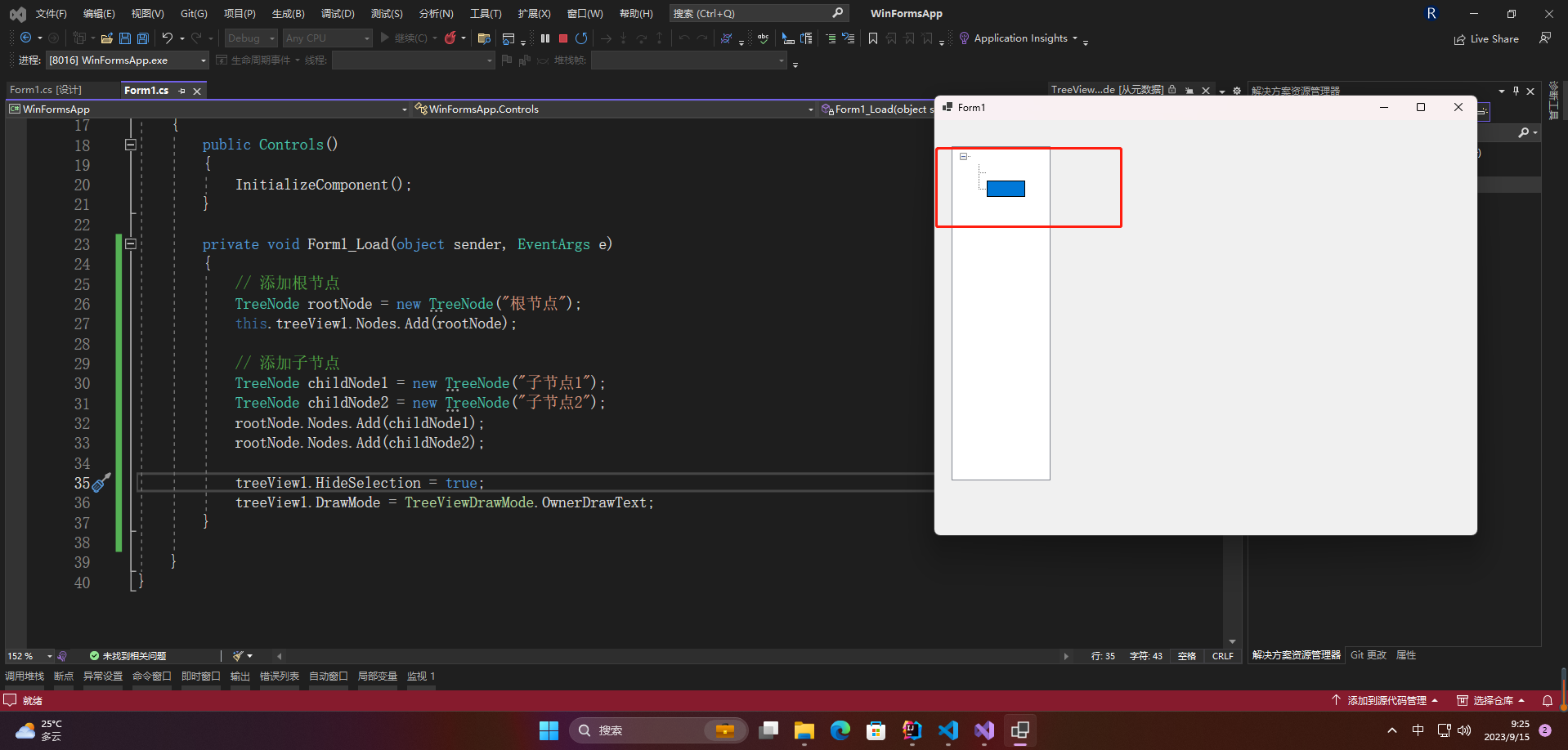Open the WinFormsApp project scope dropdown

point(208,109)
